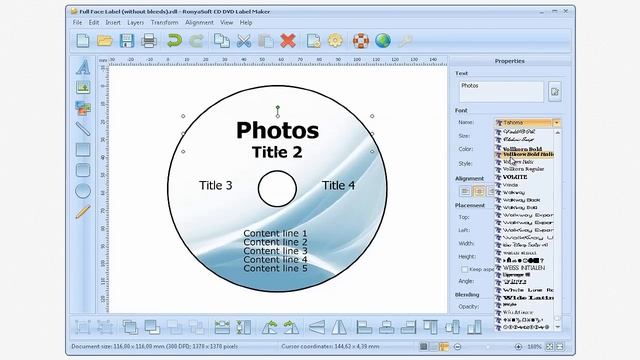The width and height of the screenshot is (640, 360).
Task: Open the Layers menu
Action: click(136, 22)
